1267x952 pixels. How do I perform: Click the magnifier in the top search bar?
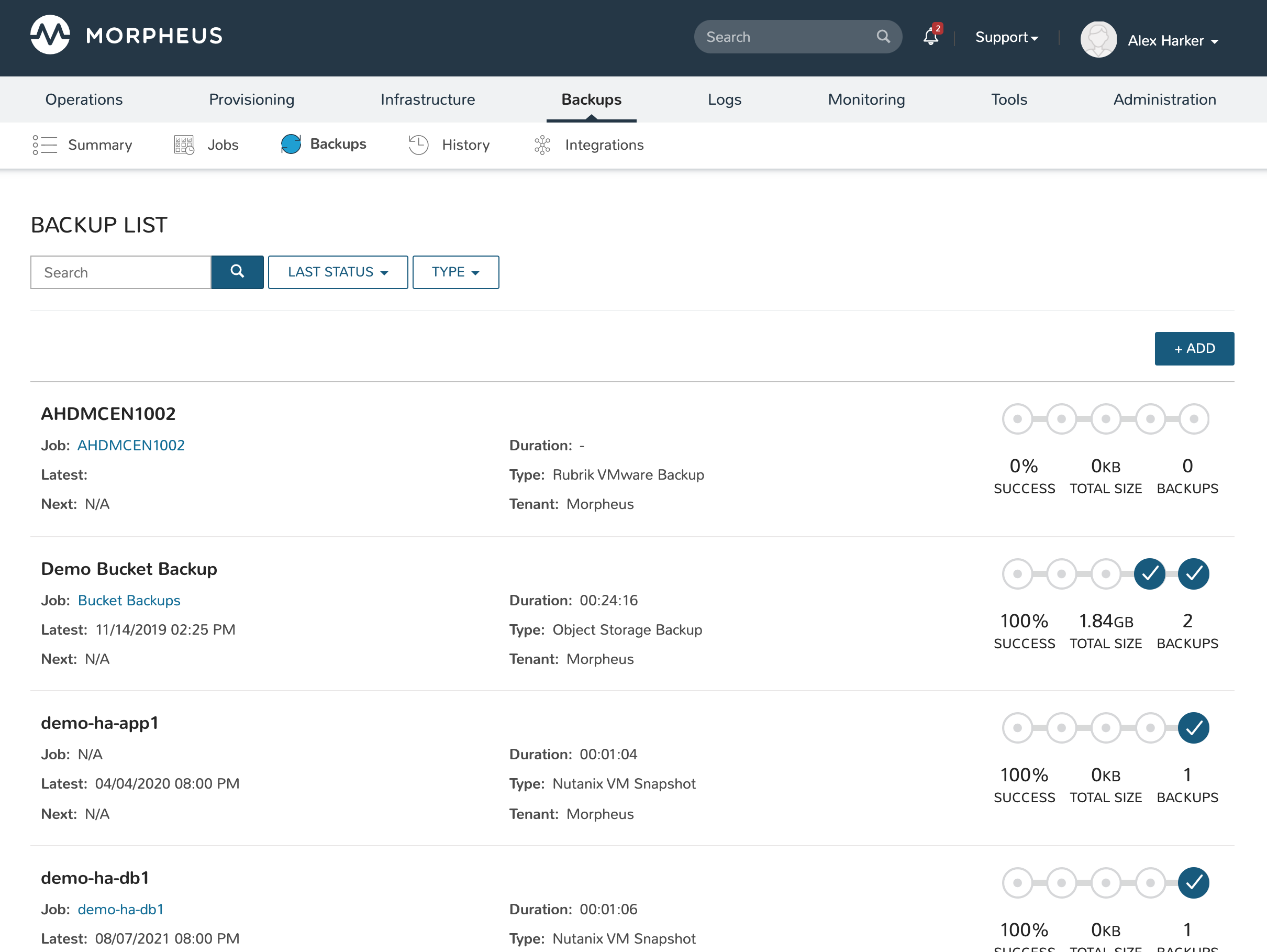[883, 37]
